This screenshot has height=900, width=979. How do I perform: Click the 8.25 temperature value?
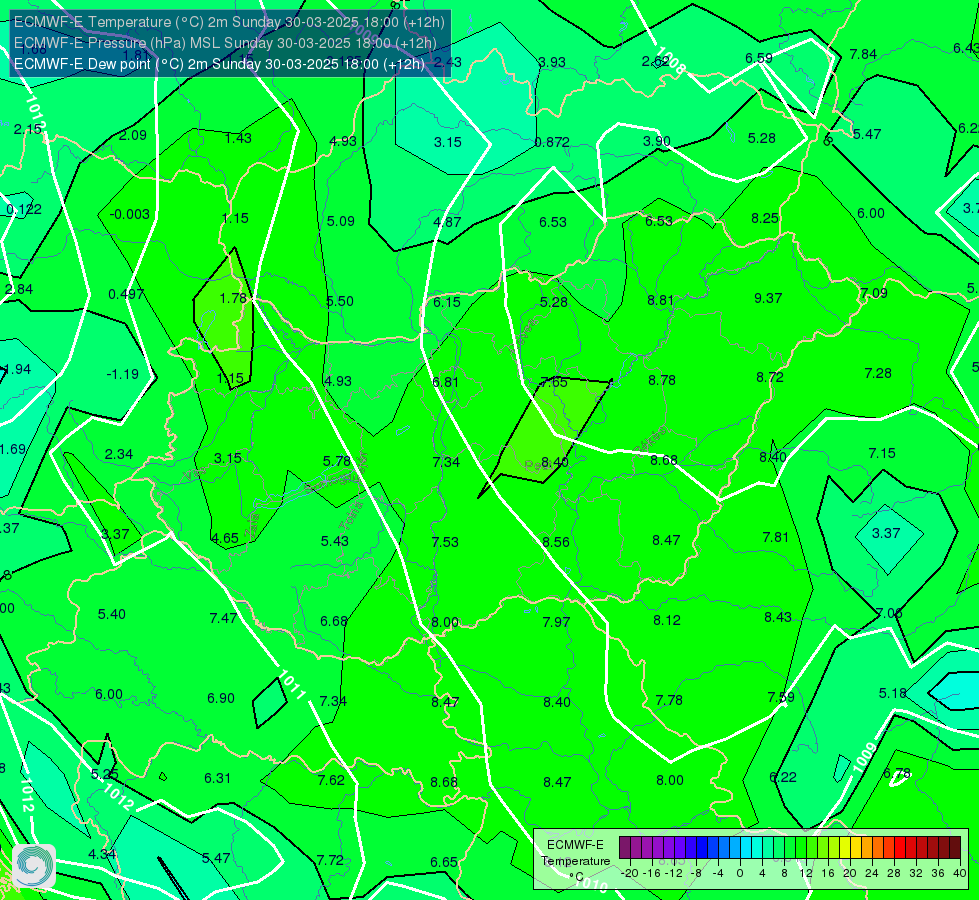coord(765,218)
